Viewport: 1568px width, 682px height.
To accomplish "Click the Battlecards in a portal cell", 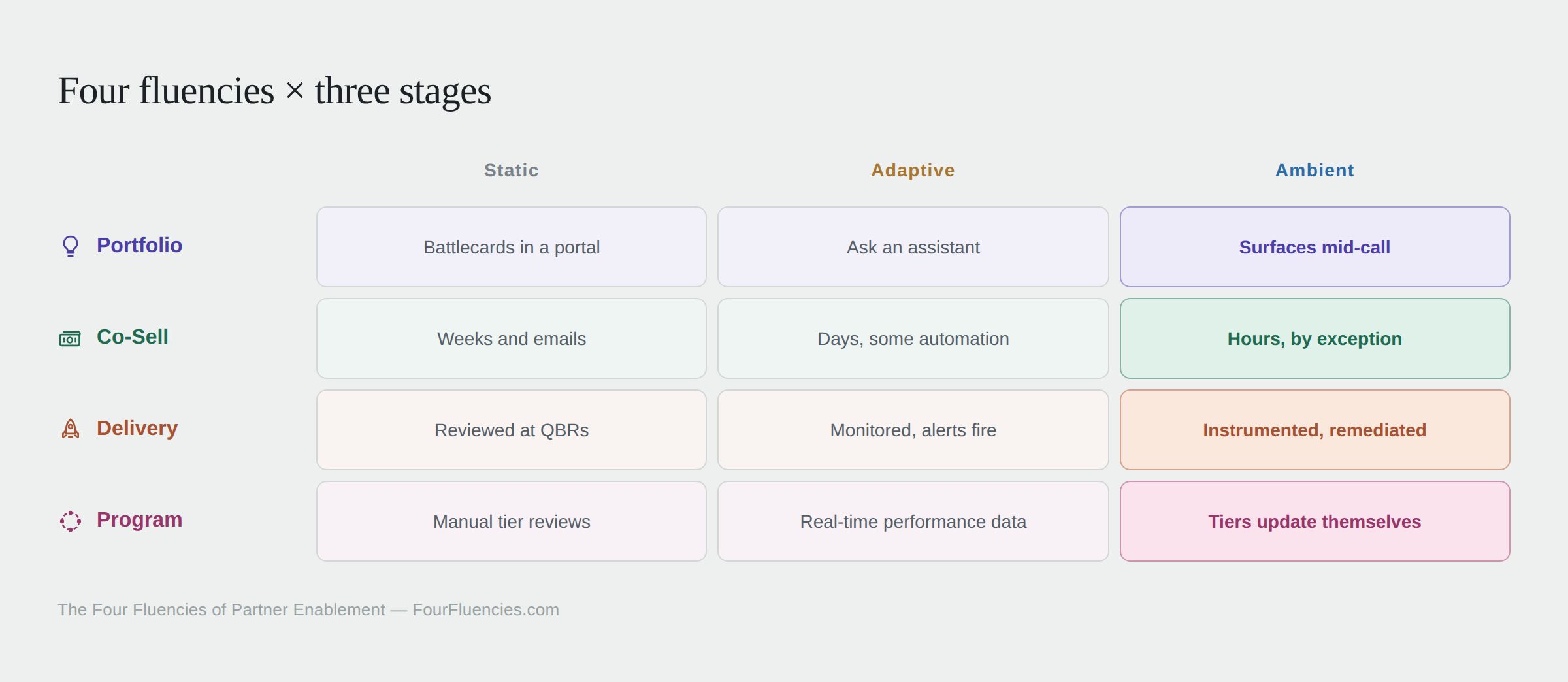I will pos(512,247).
